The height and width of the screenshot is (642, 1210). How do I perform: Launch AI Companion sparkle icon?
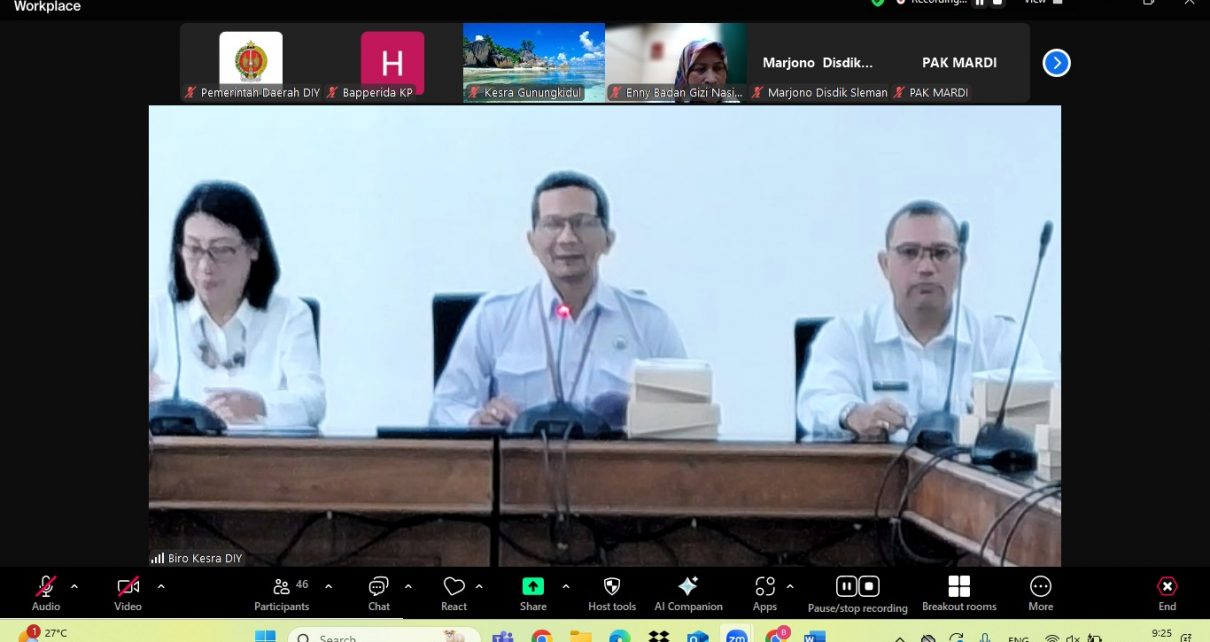pyautogui.click(x=688, y=587)
